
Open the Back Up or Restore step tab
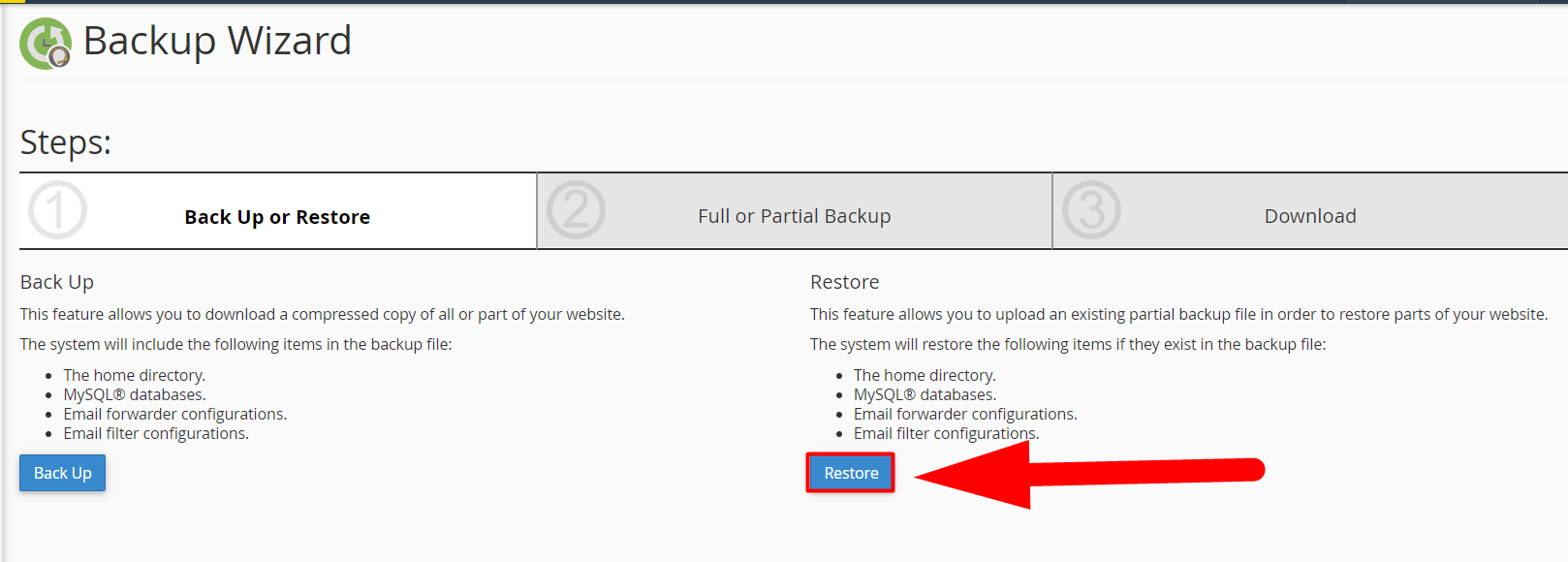[x=278, y=211]
